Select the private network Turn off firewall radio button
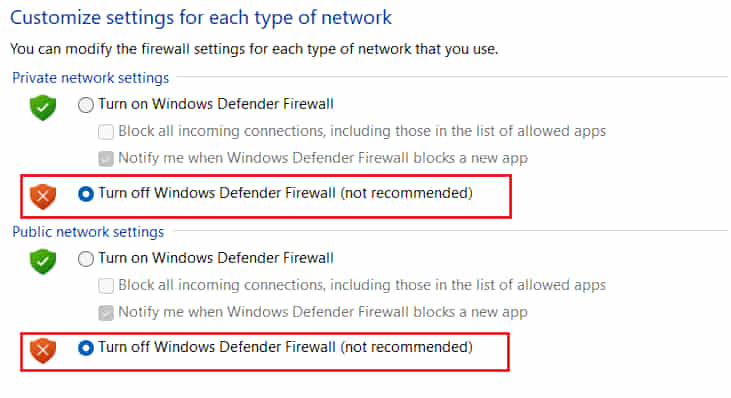This screenshot has height=398, width=731. (86, 194)
